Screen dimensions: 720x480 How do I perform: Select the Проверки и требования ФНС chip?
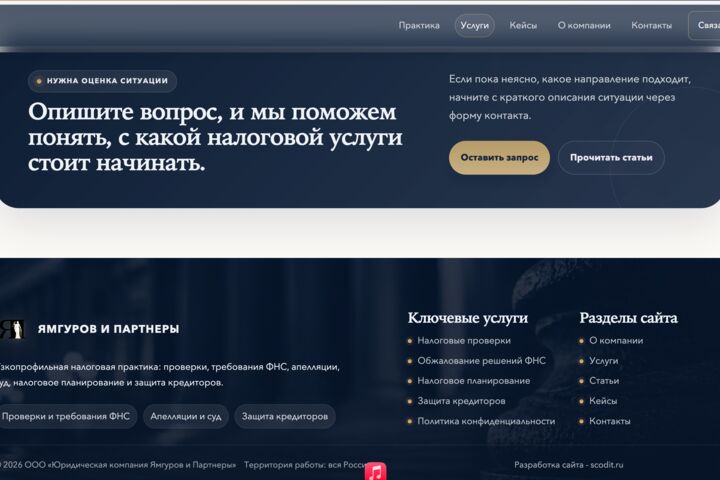pyautogui.click(x=66, y=417)
